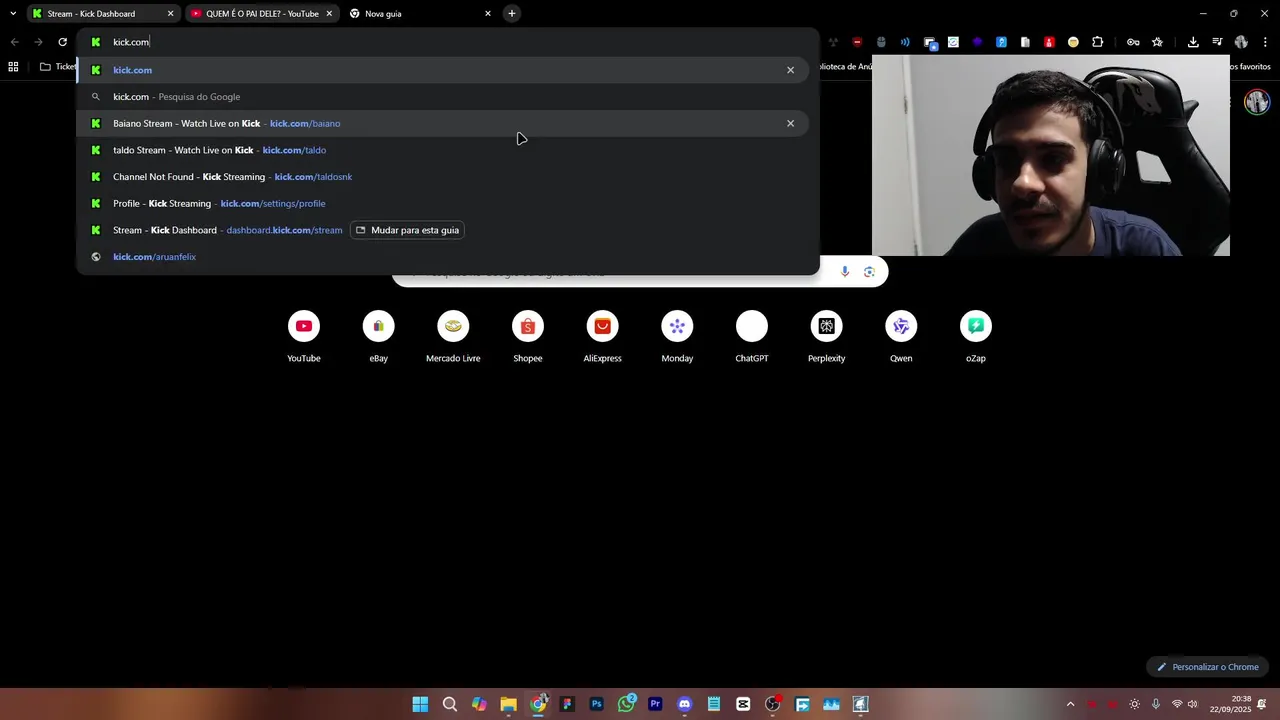The height and width of the screenshot is (720, 1280).
Task: Close the Nova guia tab
Action: pyautogui.click(x=488, y=14)
